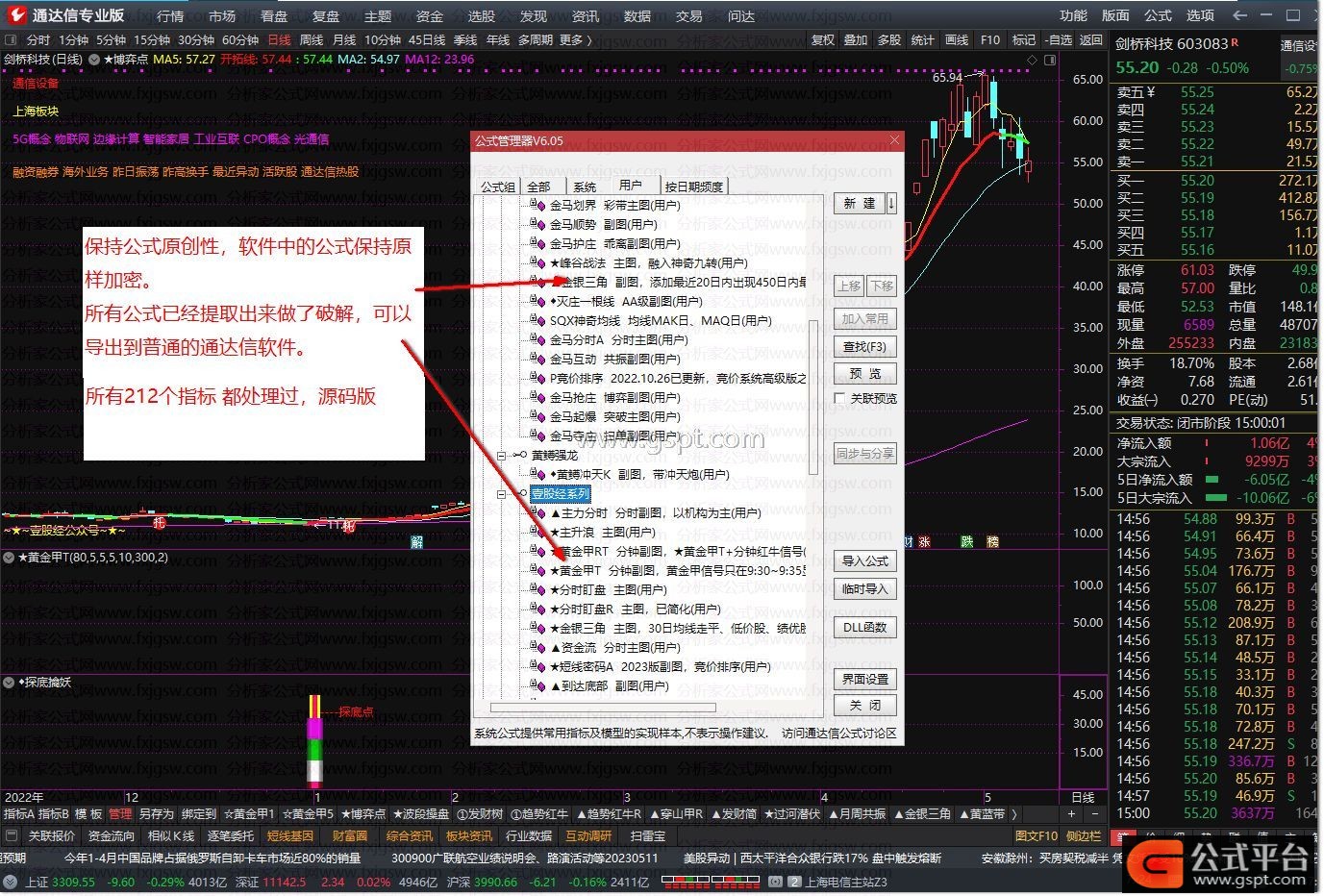Click the formula list horizontal scrollbar
The image size is (1324, 896).
603,708
